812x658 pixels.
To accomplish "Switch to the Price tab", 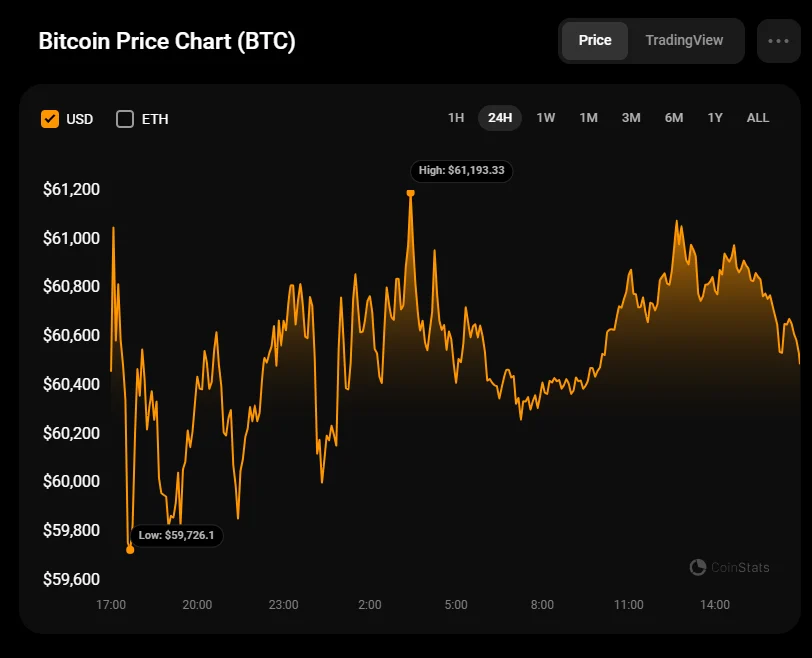I will pyautogui.click(x=595, y=41).
